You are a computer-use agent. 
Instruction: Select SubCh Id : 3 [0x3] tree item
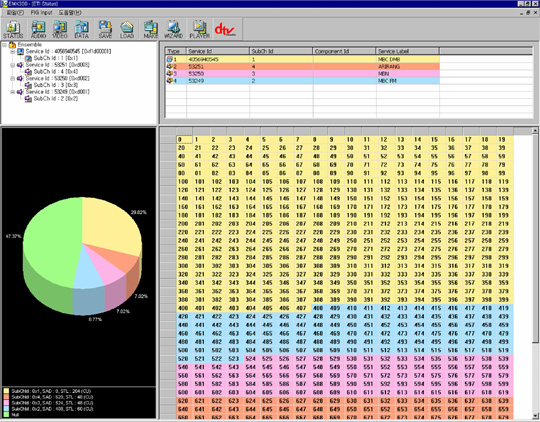[x=56, y=85]
